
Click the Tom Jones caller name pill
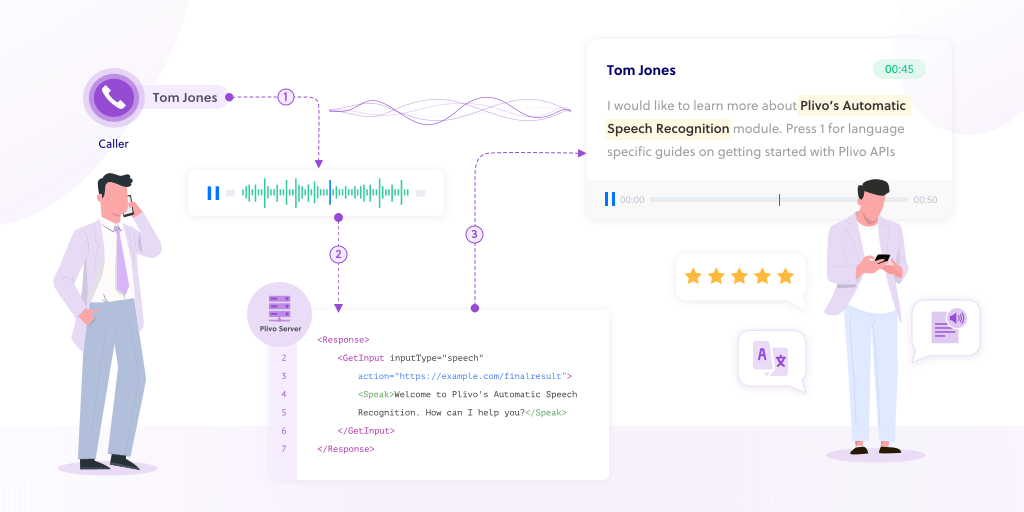point(185,98)
